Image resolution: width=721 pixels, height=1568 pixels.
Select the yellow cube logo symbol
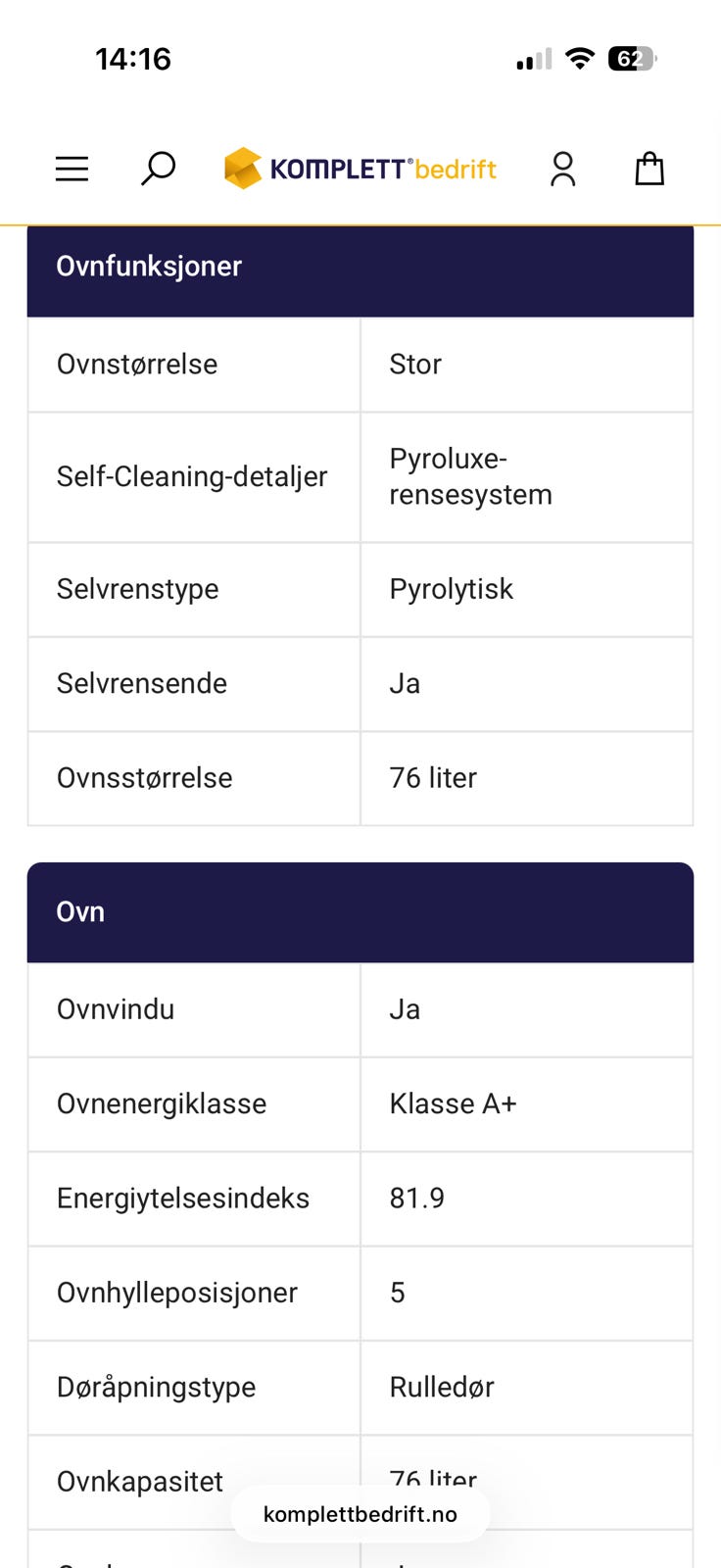242,167
